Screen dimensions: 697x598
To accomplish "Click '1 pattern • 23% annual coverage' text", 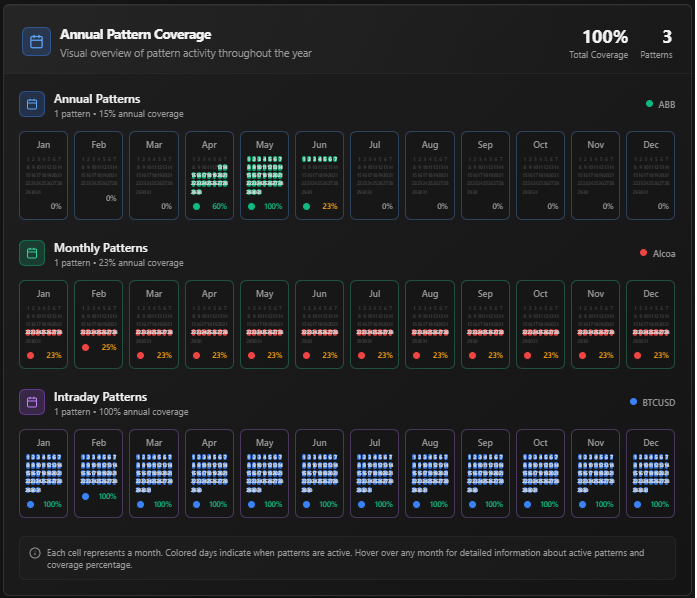I will [x=119, y=263].
